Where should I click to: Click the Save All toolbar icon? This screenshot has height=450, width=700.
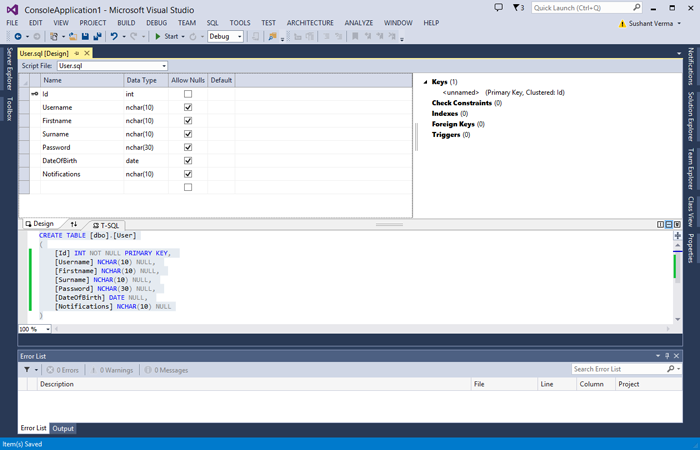(x=96, y=36)
